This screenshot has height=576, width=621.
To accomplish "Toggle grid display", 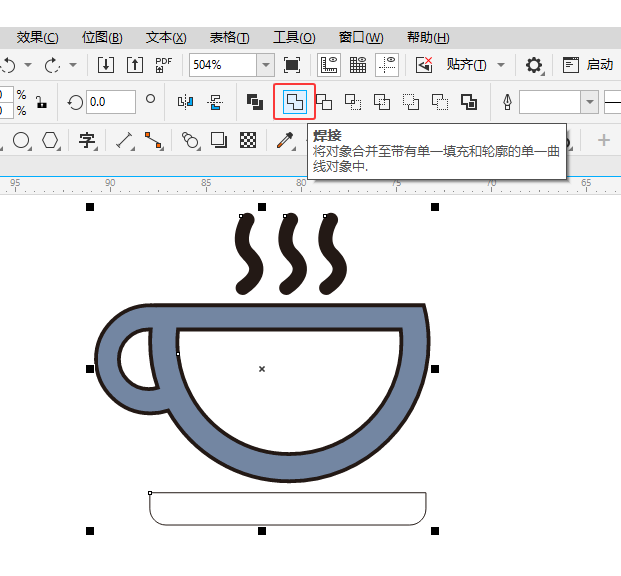I will tap(357, 65).
